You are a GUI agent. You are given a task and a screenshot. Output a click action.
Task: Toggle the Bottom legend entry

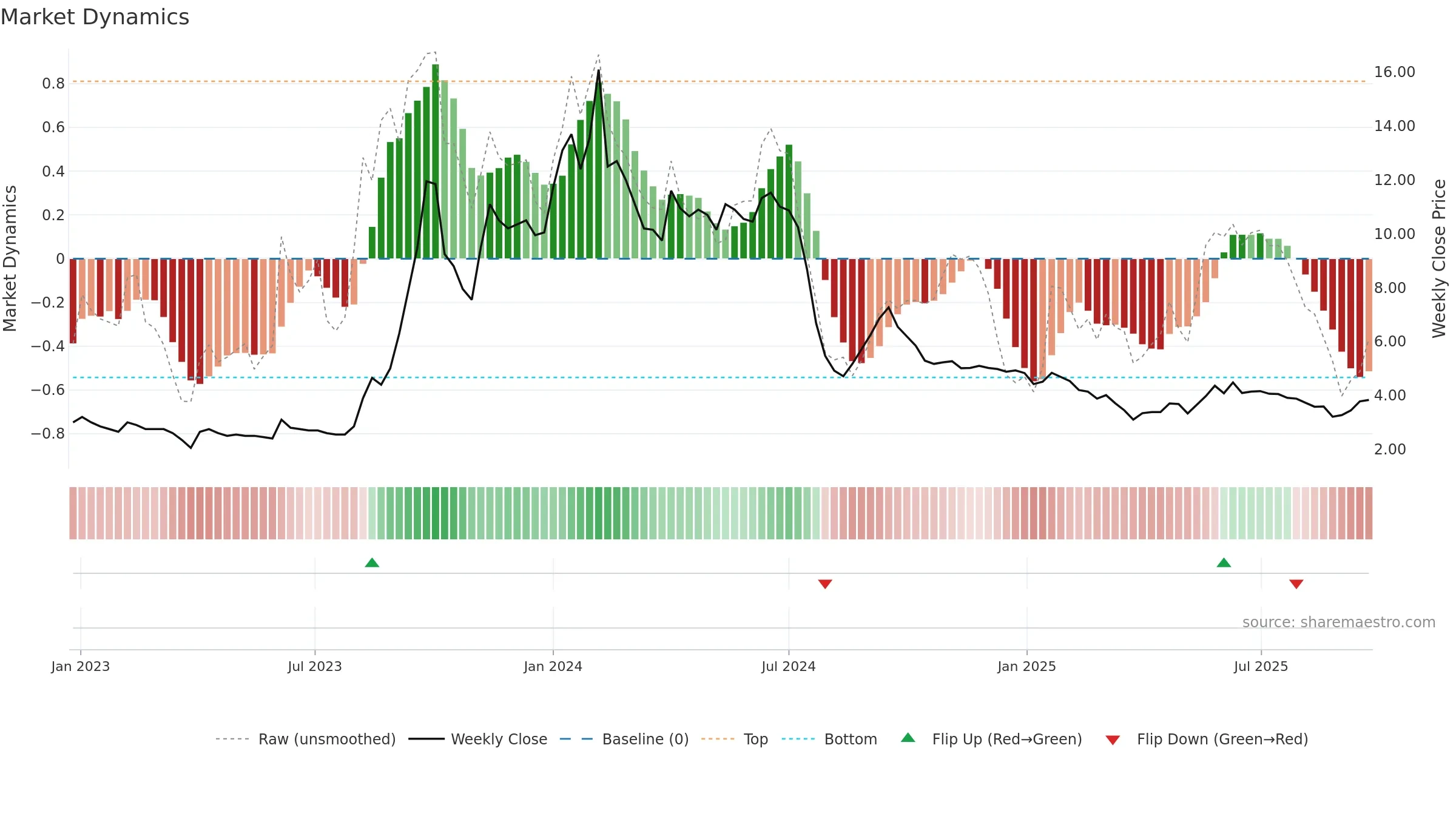(x=829, y=739)
